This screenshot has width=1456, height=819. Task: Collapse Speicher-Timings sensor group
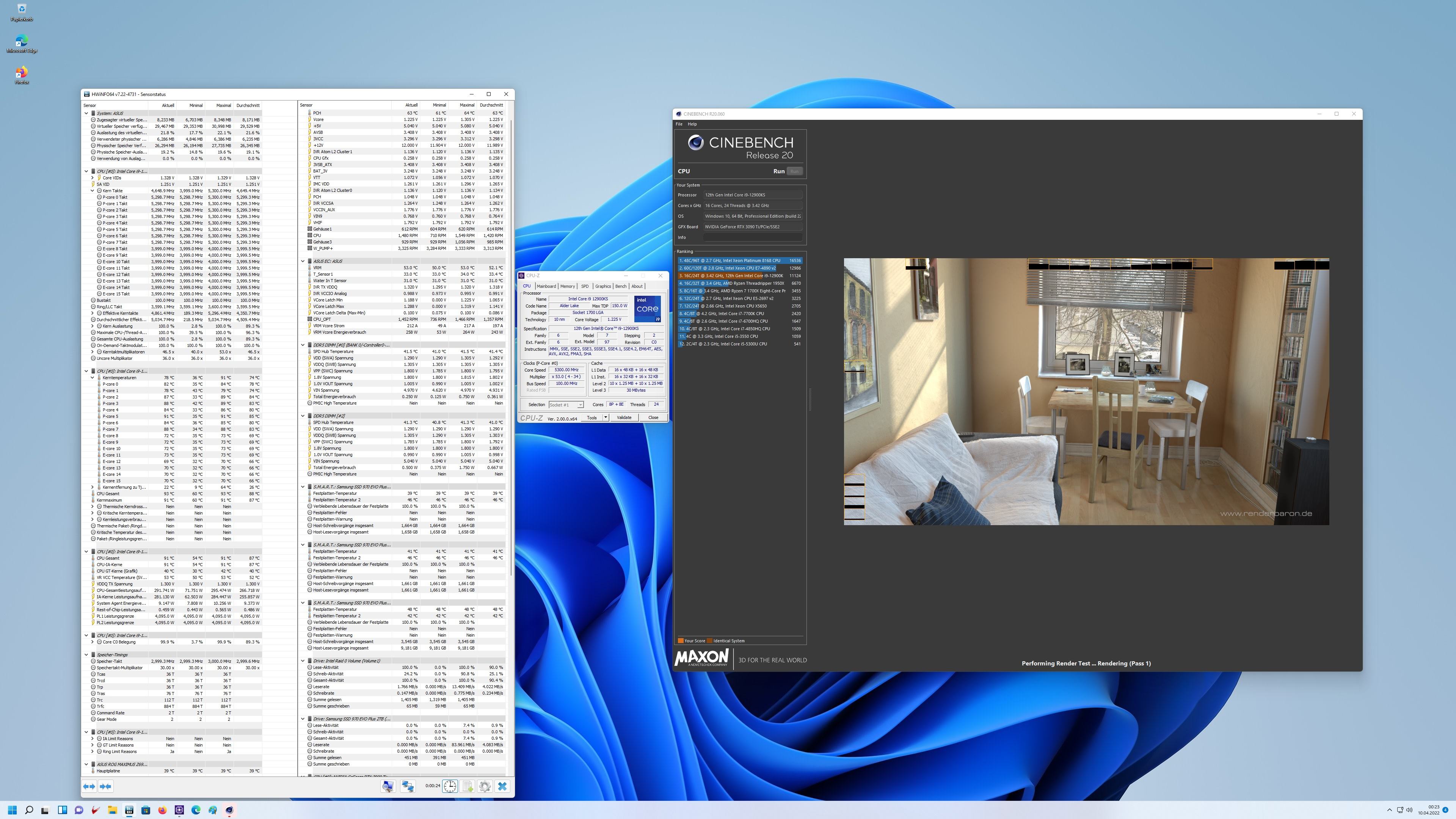pyautogui.click(x=86, y=654)
